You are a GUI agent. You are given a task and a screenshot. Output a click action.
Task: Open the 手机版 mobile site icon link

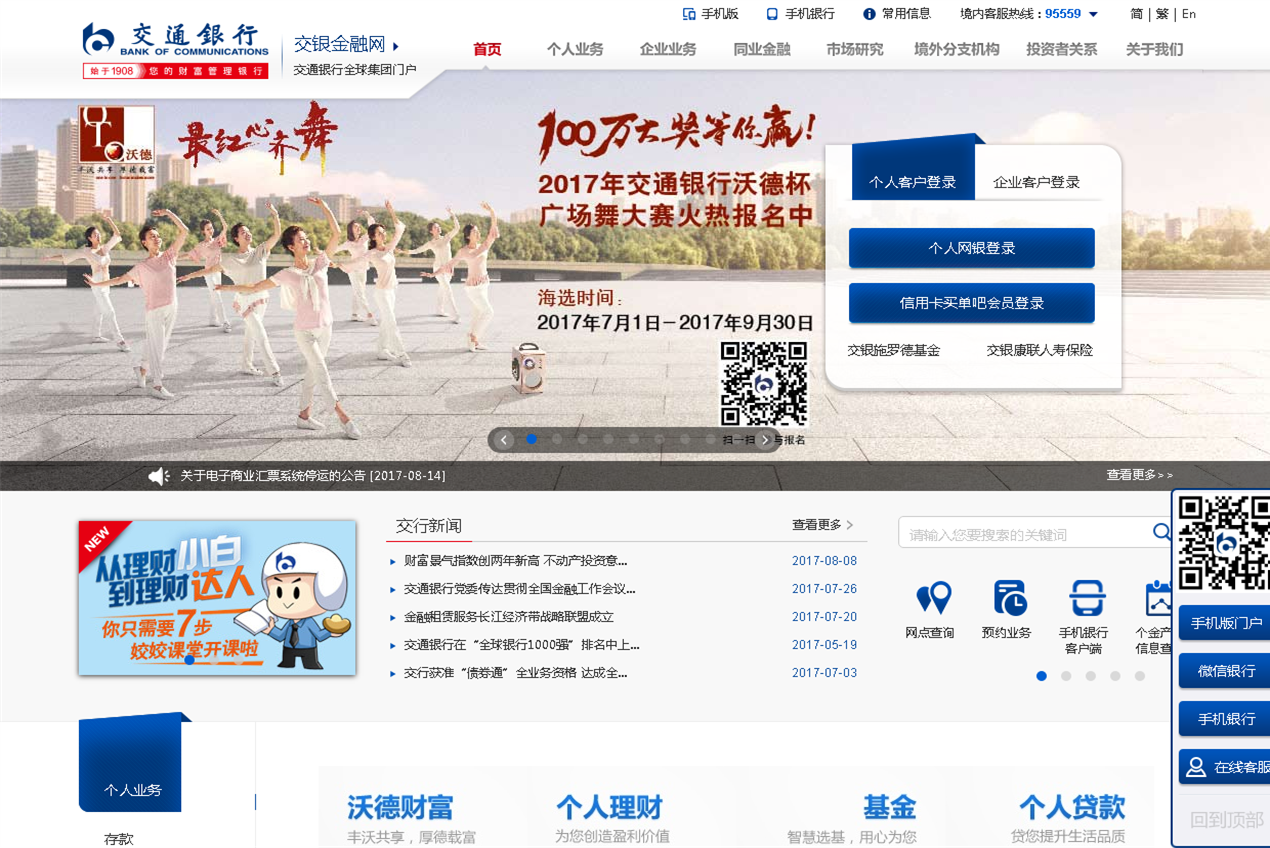coord(710,14)
